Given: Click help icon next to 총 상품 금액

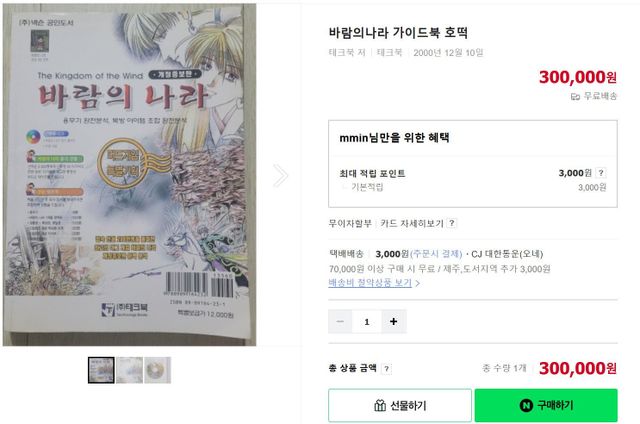Looking at the screenshot, I should point(386,369).
